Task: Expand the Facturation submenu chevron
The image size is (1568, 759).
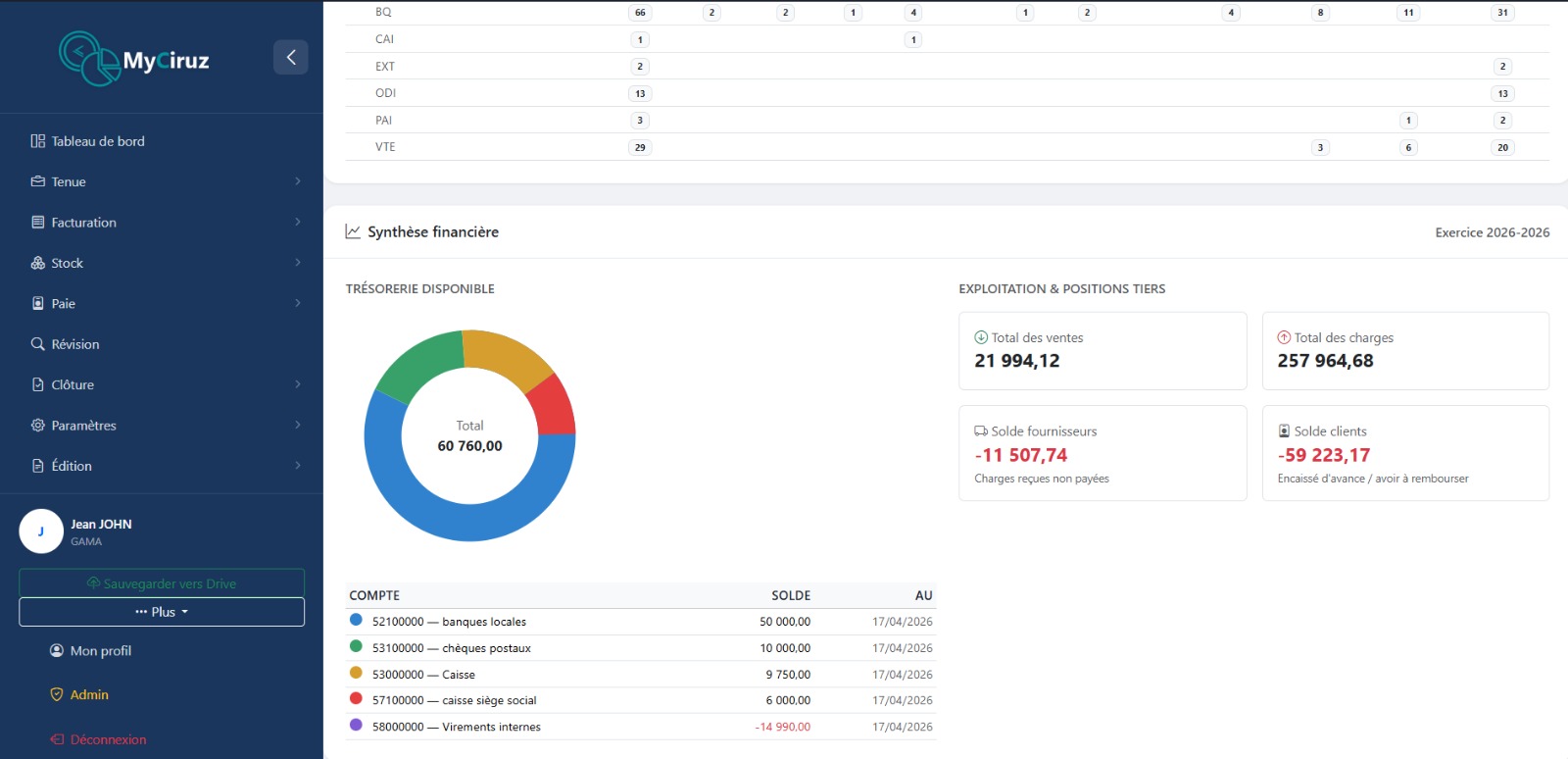Action: (298, 223)
